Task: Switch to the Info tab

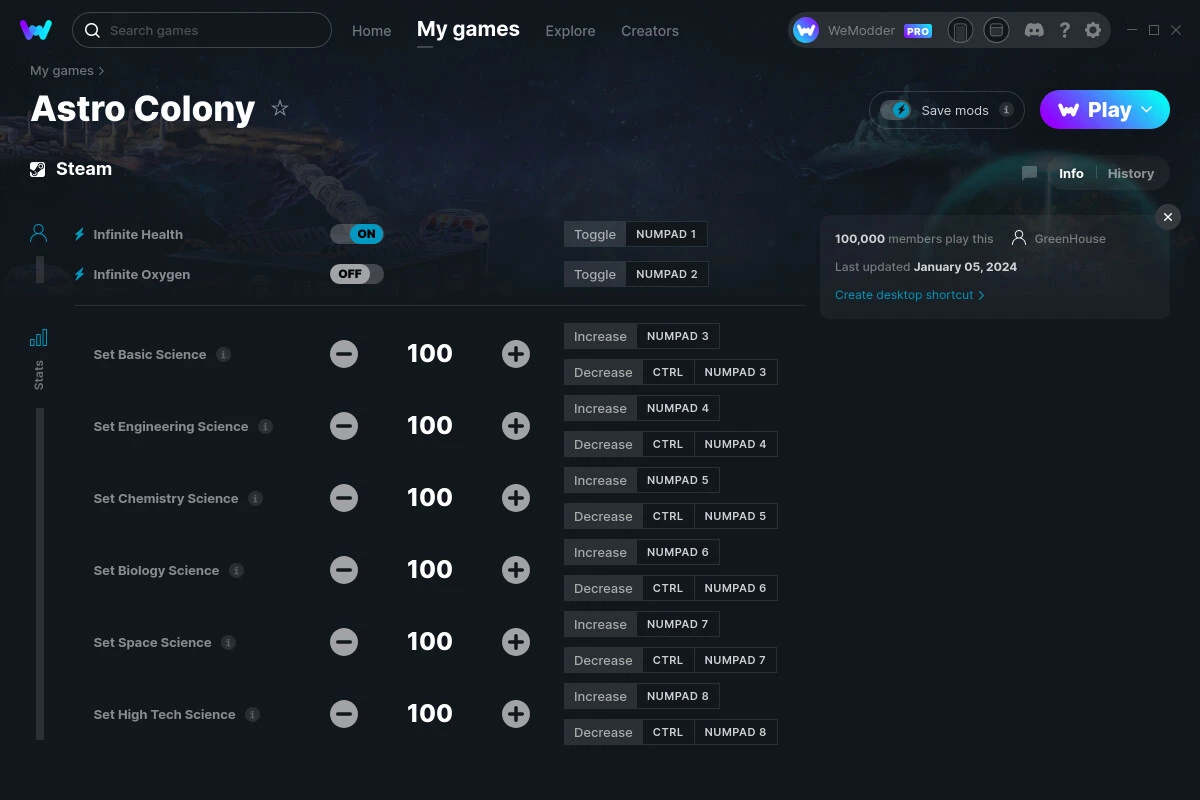Action: [1071, 173]
